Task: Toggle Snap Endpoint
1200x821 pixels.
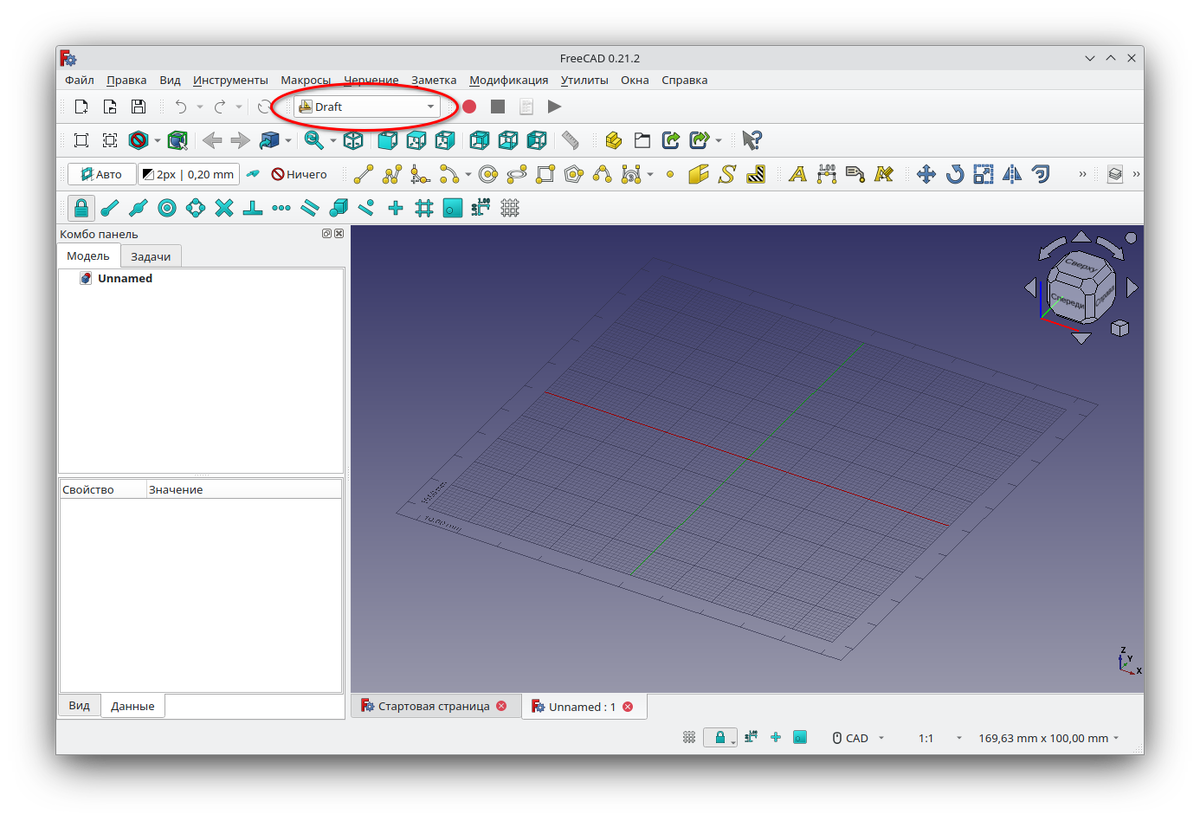Action: pyautogui.click(x=110, y=208)
